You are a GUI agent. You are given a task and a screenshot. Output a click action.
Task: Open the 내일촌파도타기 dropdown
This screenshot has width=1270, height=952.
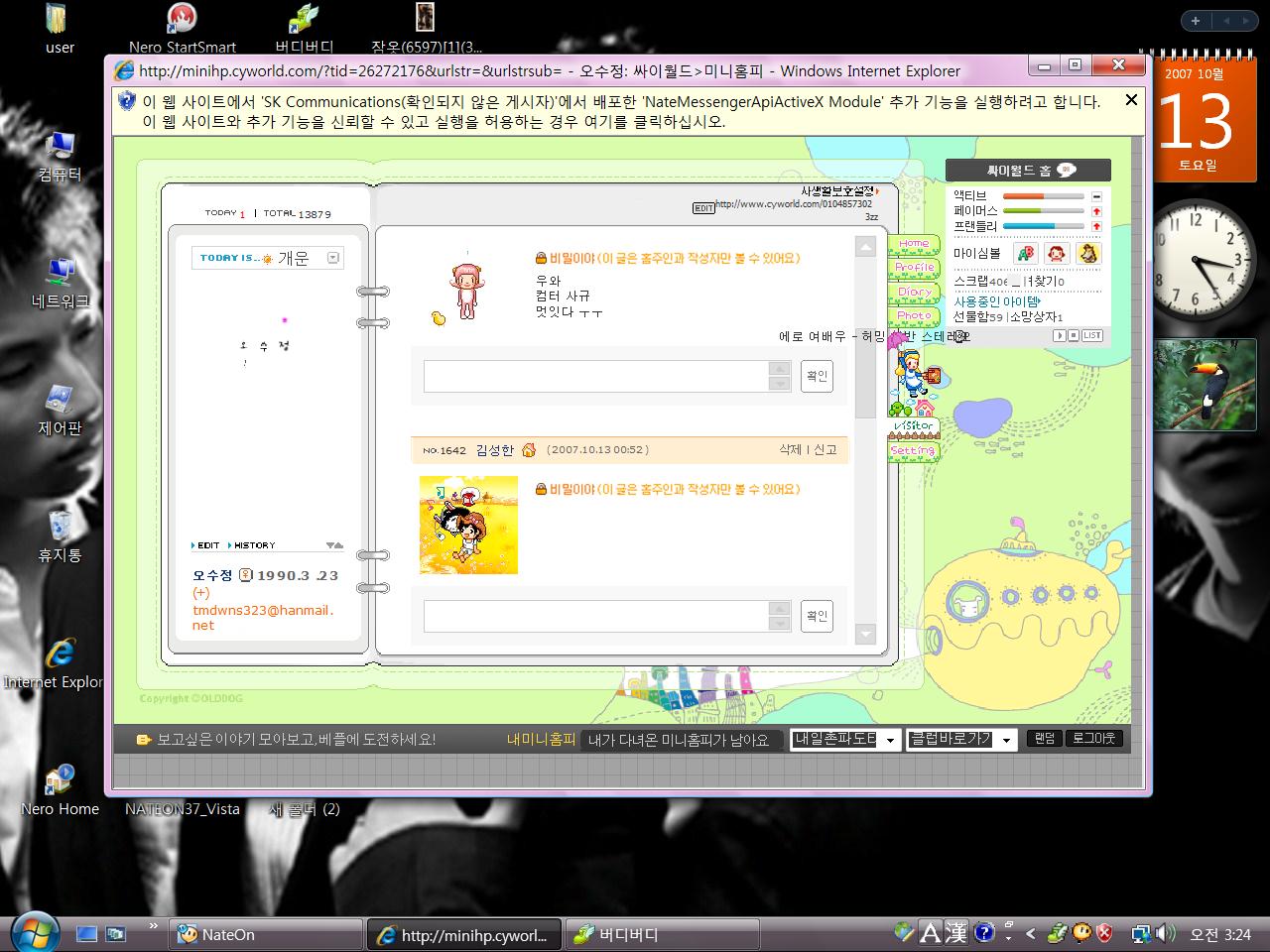click(890, 740)
